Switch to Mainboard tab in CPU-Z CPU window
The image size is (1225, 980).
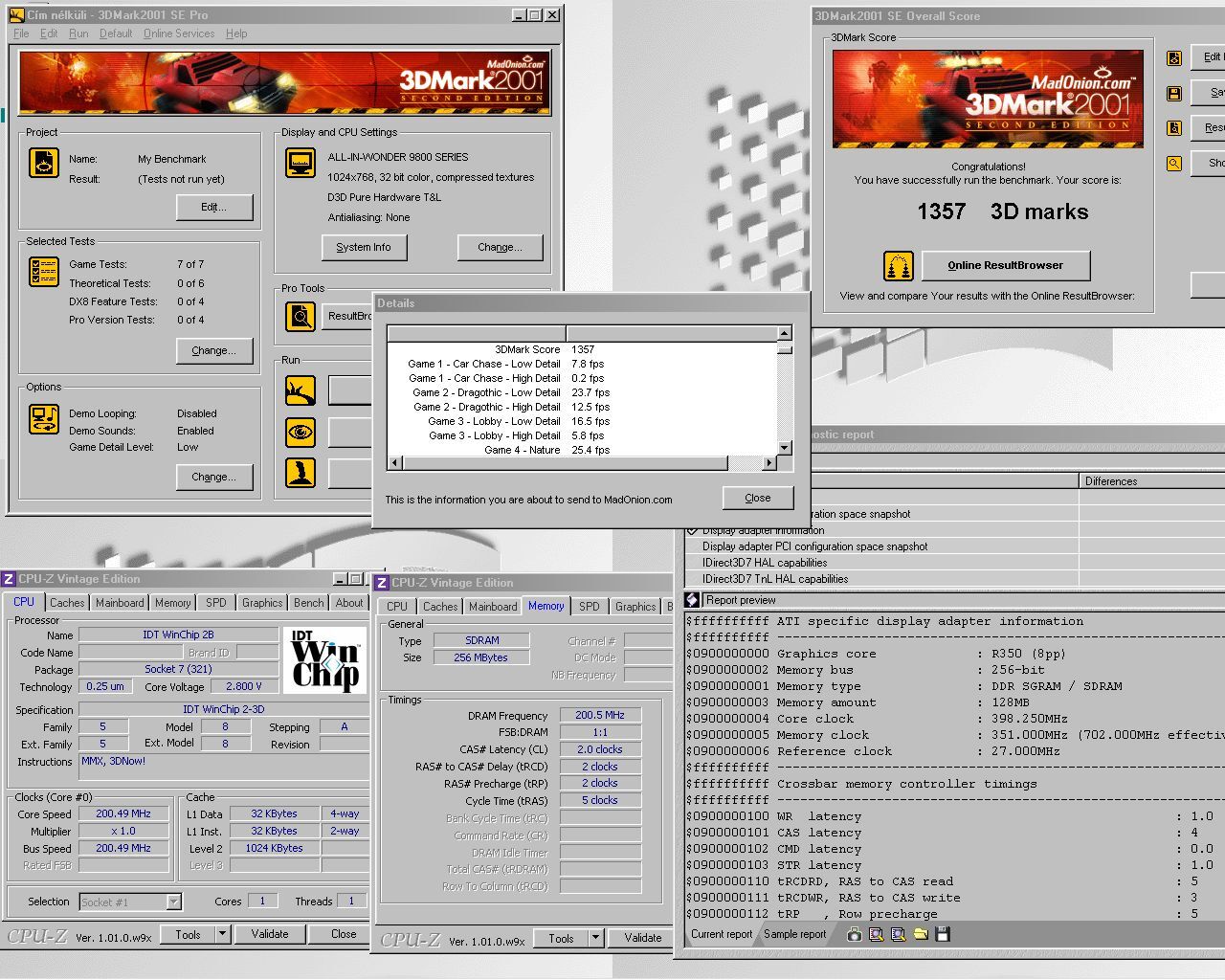(120, 603)
